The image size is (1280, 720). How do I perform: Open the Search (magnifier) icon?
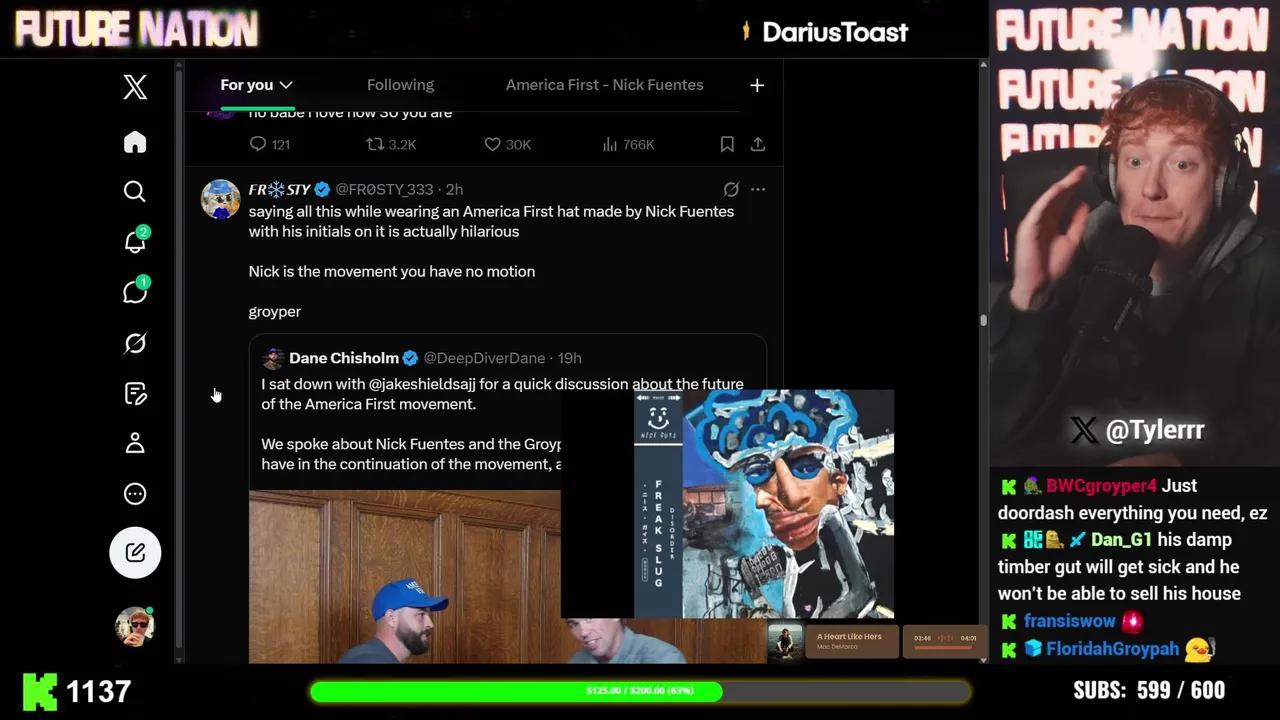pyautogui.click(x=135, y=191)
